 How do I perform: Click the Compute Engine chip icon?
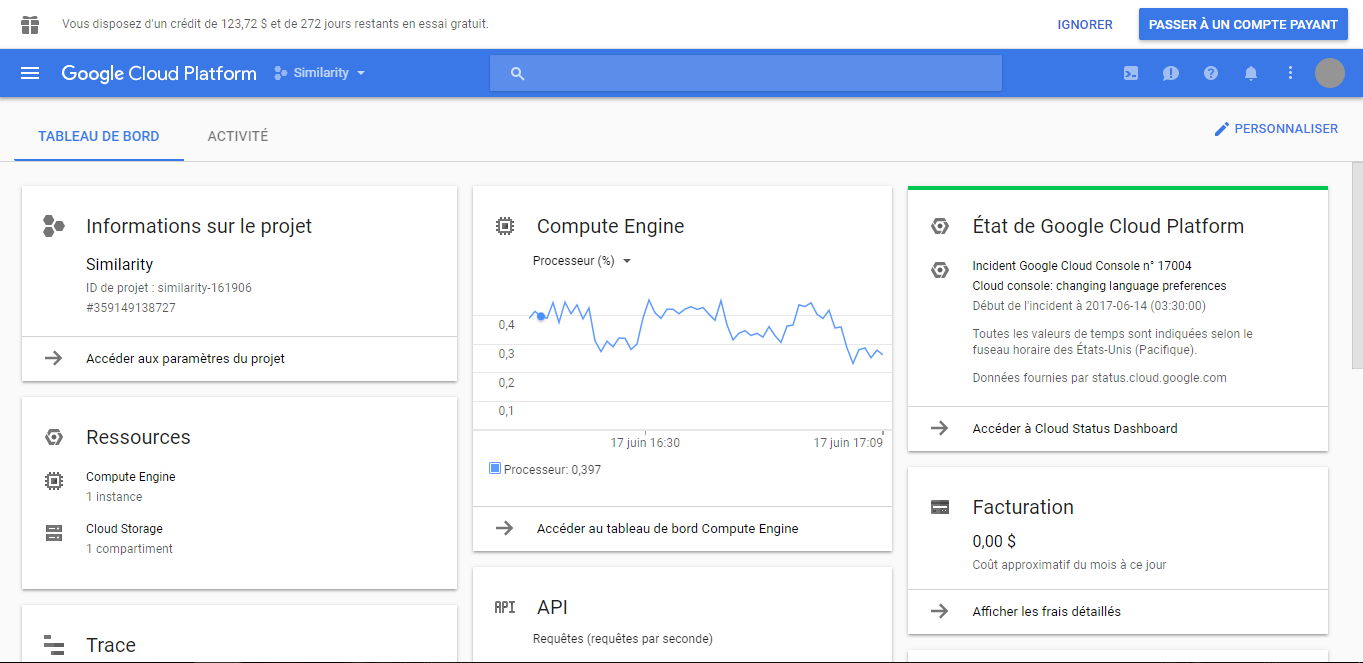pos(504,226)
